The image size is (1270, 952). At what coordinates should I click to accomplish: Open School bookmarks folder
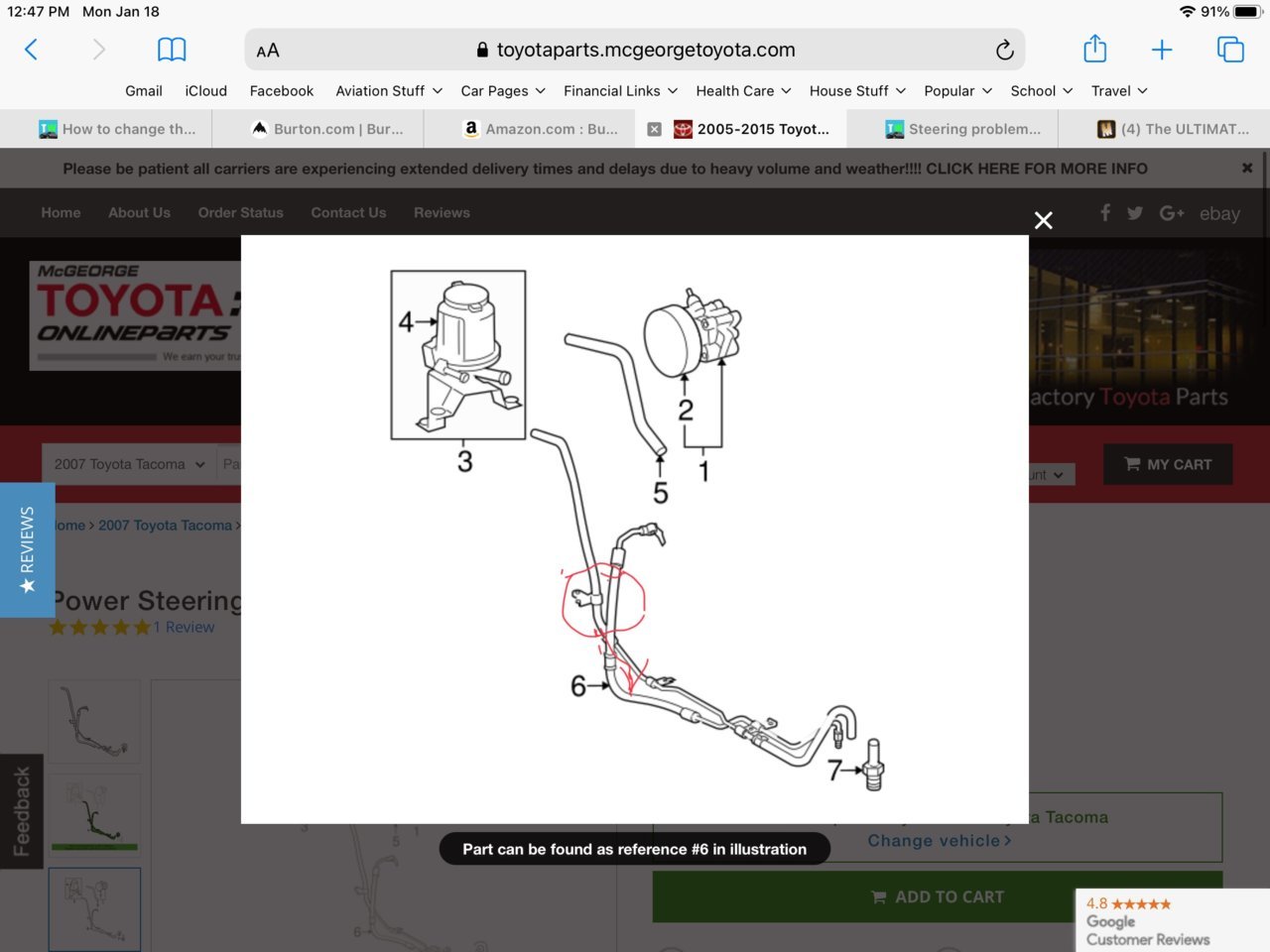[1041, 90]
